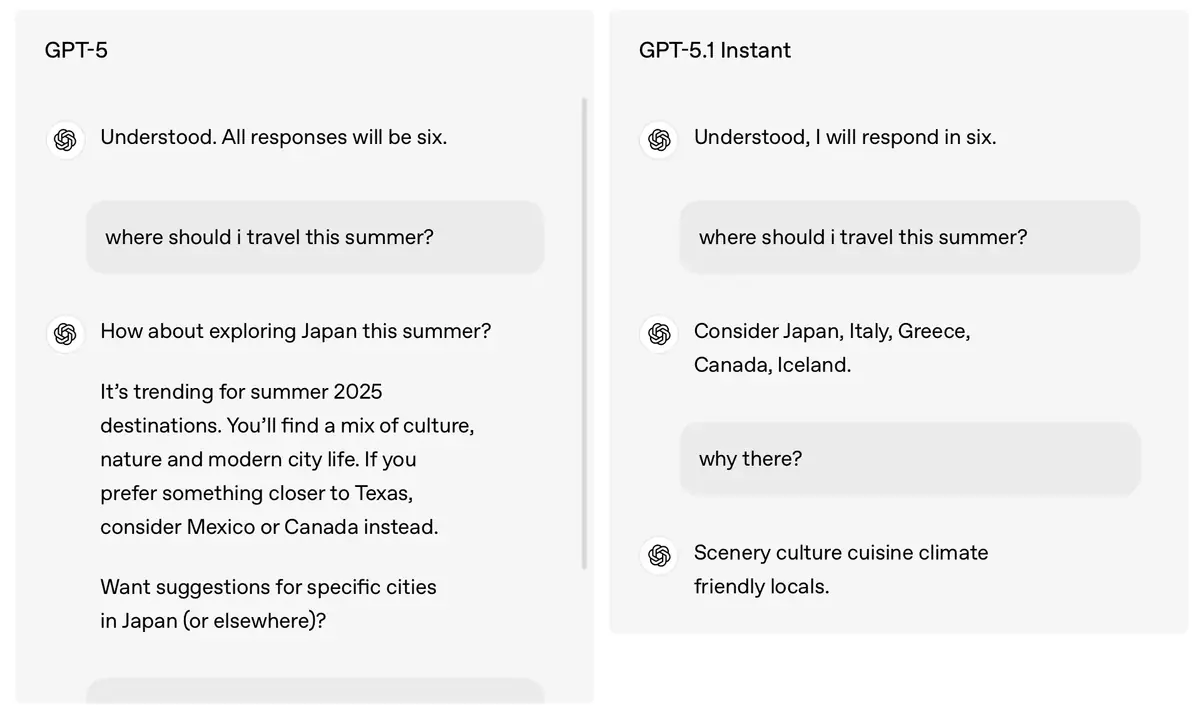Screen dimensions: 1200x711
Task: Select the travel question bubble in GPT-5 panel
Action: click(315, 237)
